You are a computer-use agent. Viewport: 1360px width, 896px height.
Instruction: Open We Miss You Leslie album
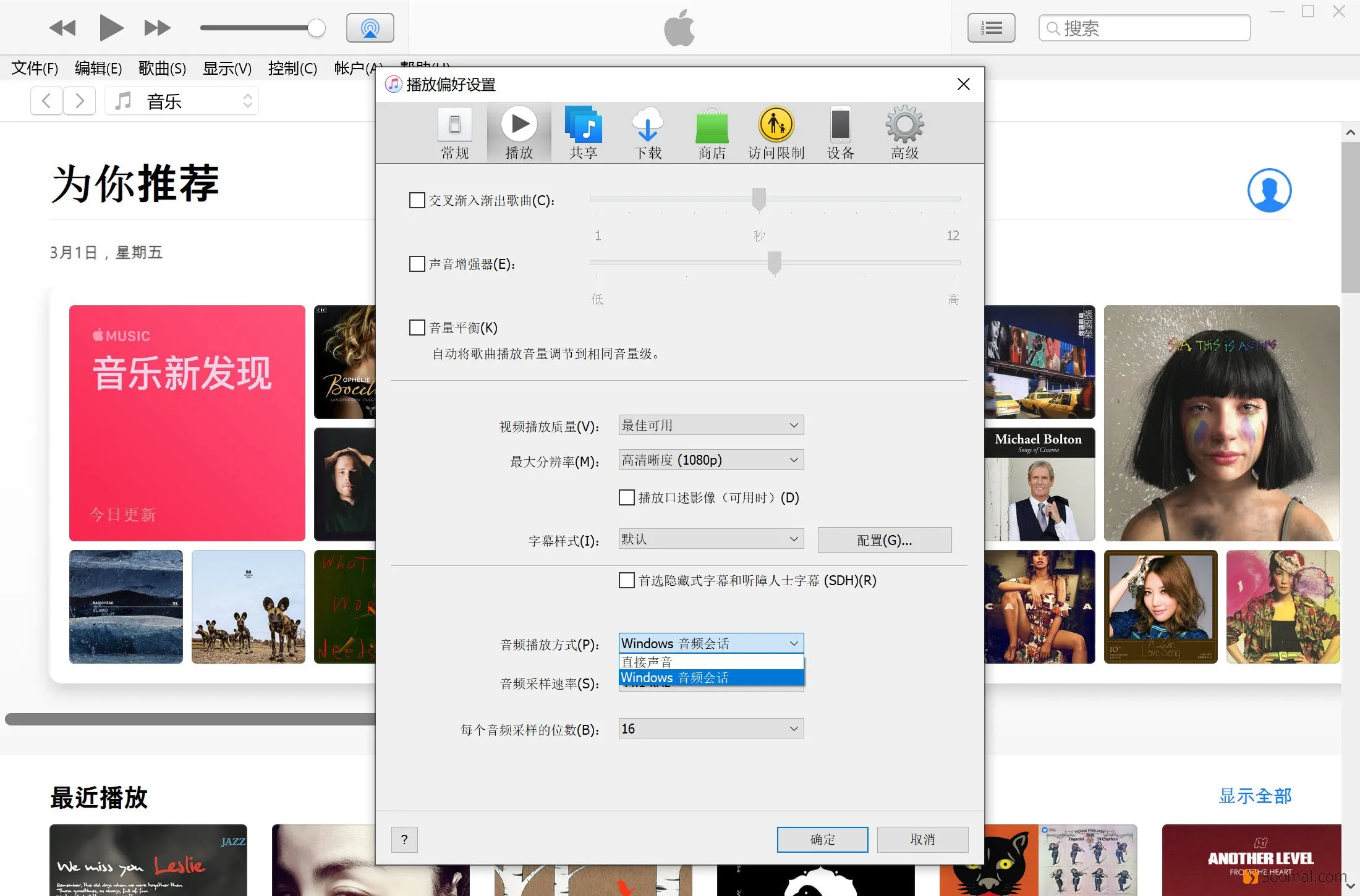pos(148,860)
